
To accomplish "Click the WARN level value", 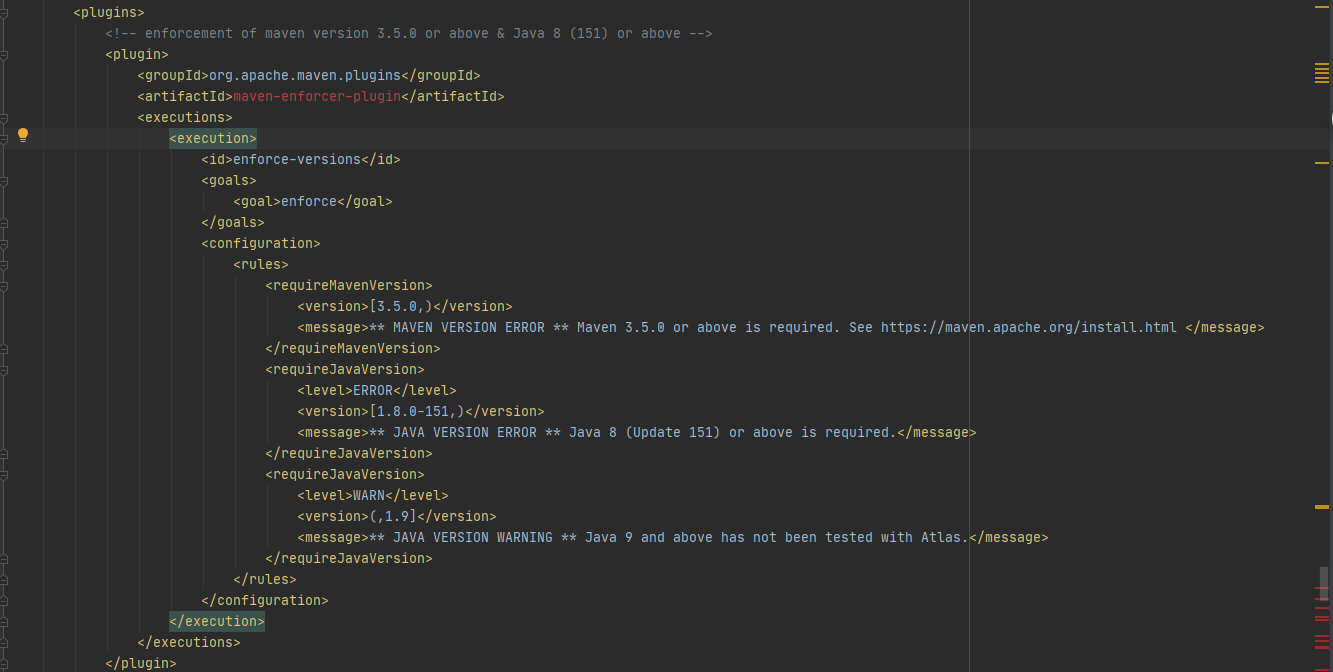I will pos(369,495).
